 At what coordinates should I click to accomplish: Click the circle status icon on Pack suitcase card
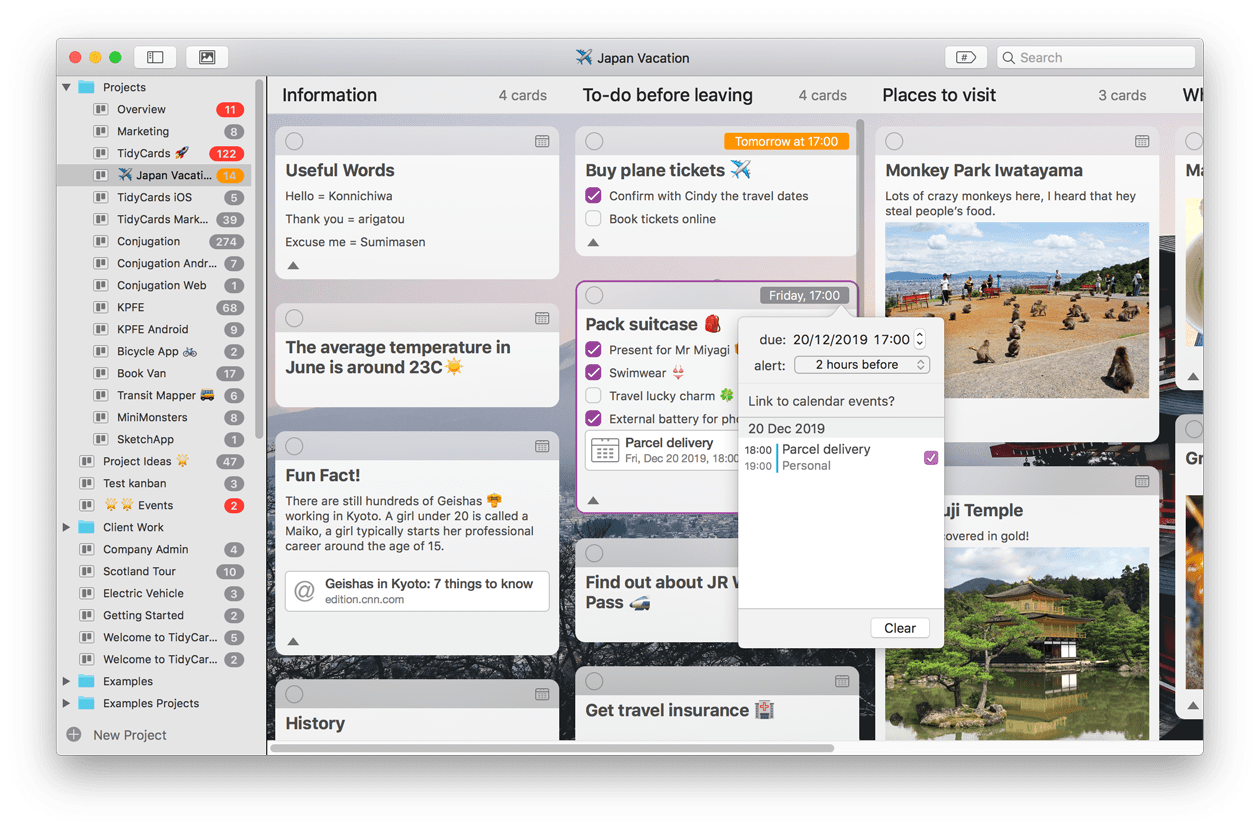coord(595,295)
